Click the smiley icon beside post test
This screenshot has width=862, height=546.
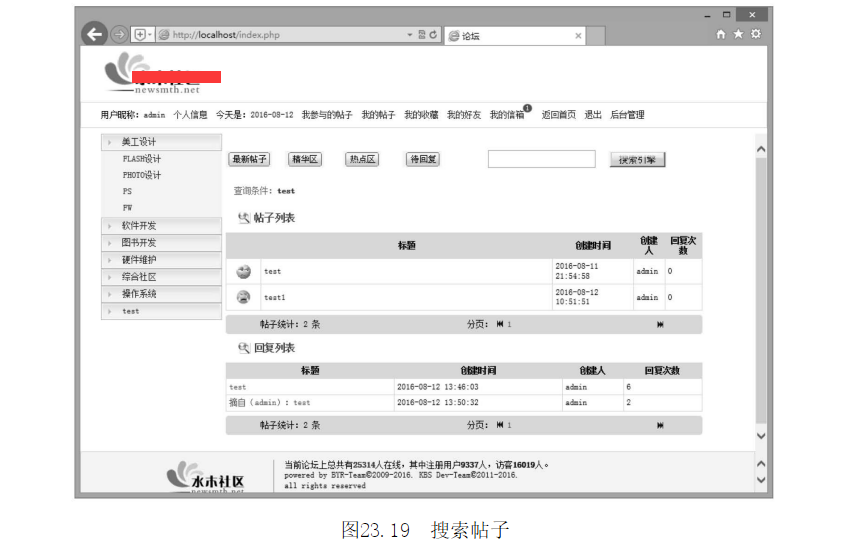[x=243, y=271]
